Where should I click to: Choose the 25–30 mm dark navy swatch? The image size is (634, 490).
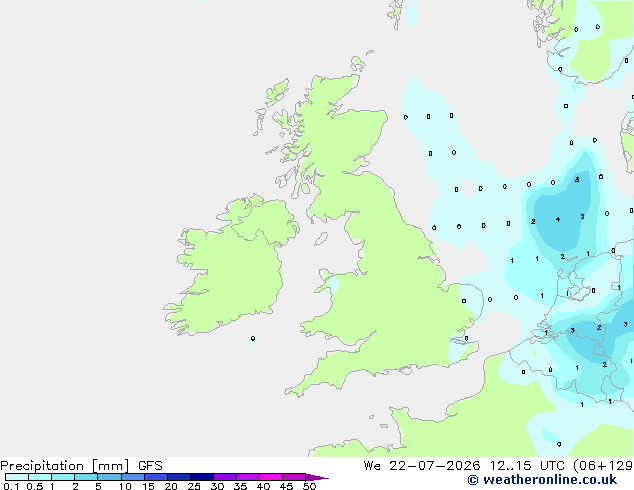(202, 477)
